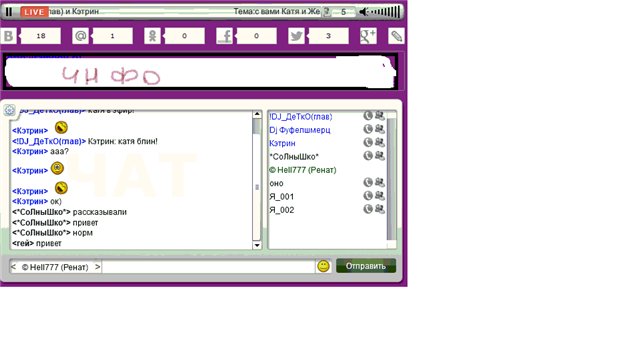The height and width of the screenshot is (360, 640).
Task: Open smiley emoticon picker
Action: tap(323, 266)
